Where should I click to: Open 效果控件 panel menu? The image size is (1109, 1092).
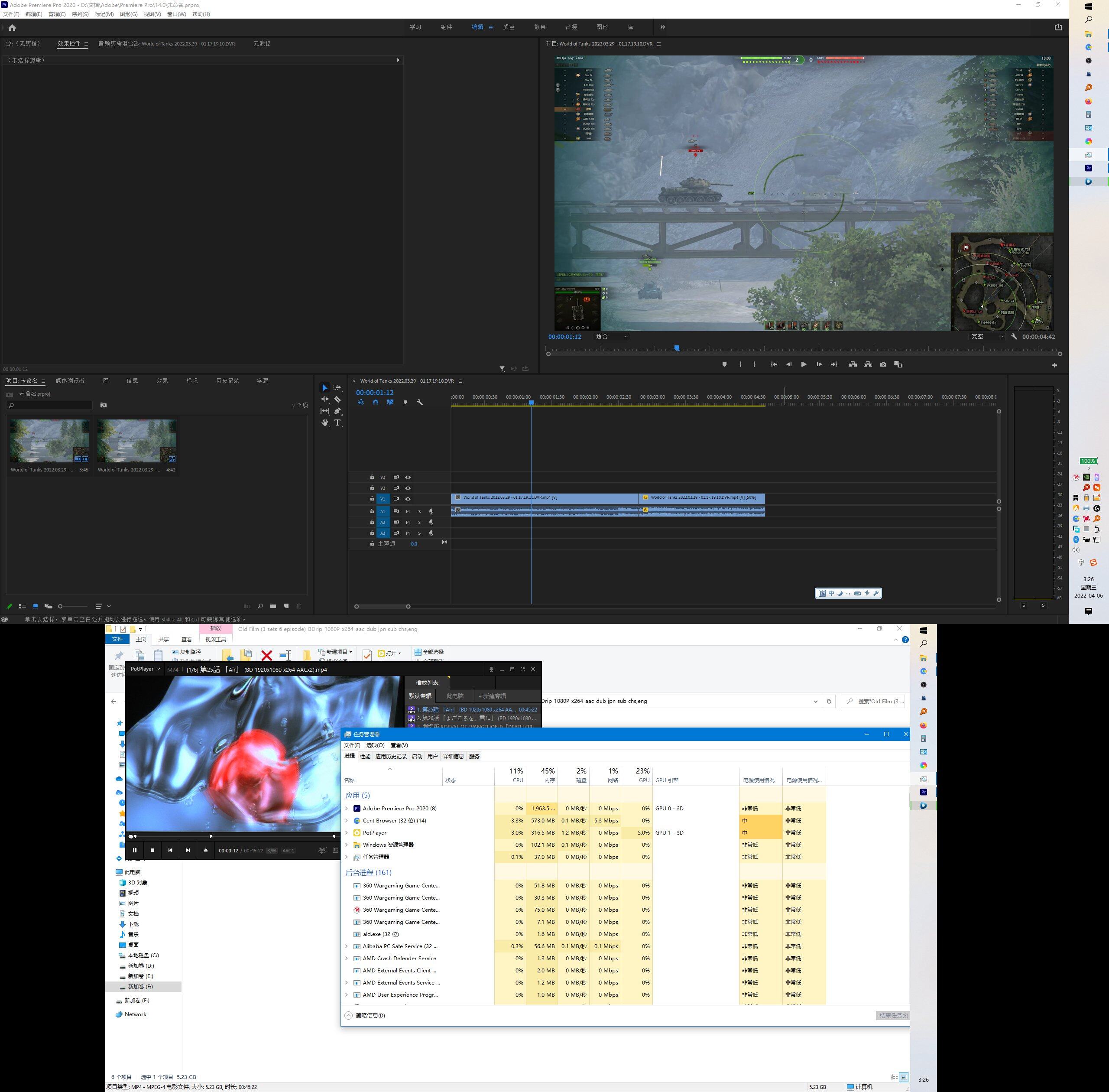click(86, 44)
